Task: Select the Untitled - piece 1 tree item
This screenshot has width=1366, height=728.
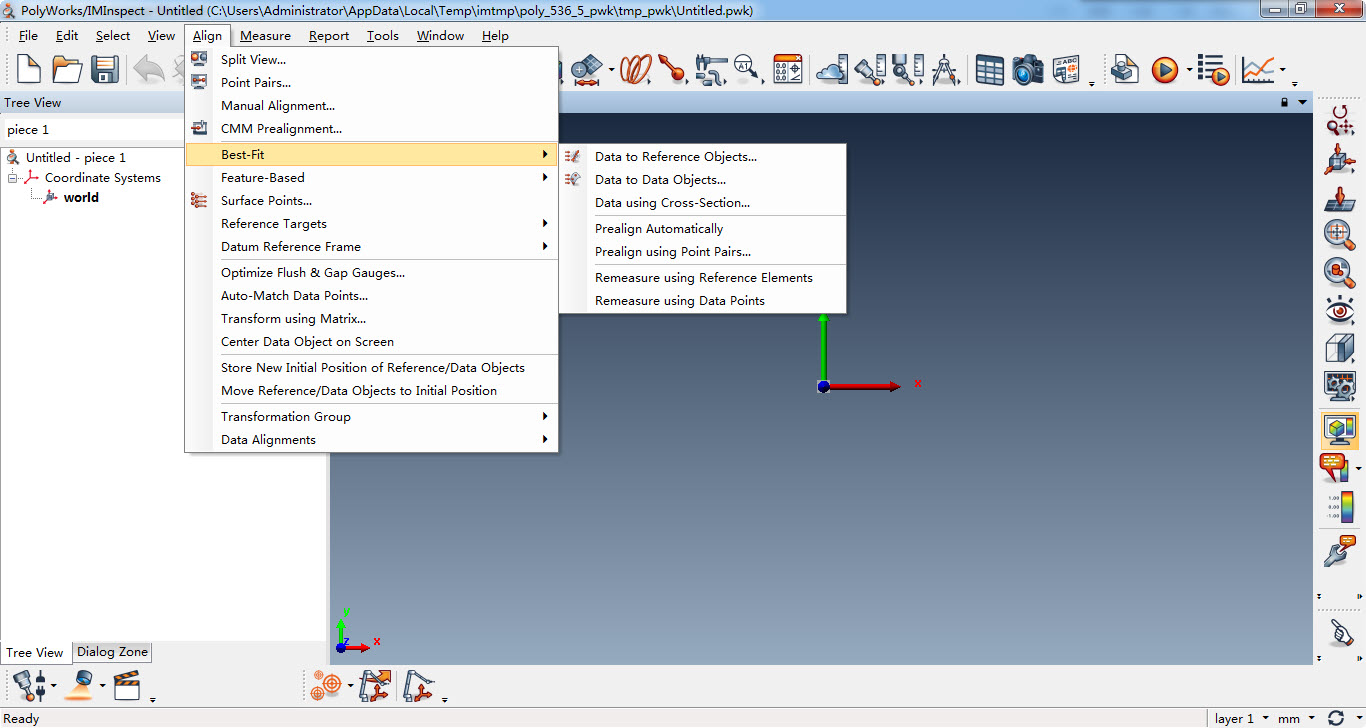Action: click(76, 158)
